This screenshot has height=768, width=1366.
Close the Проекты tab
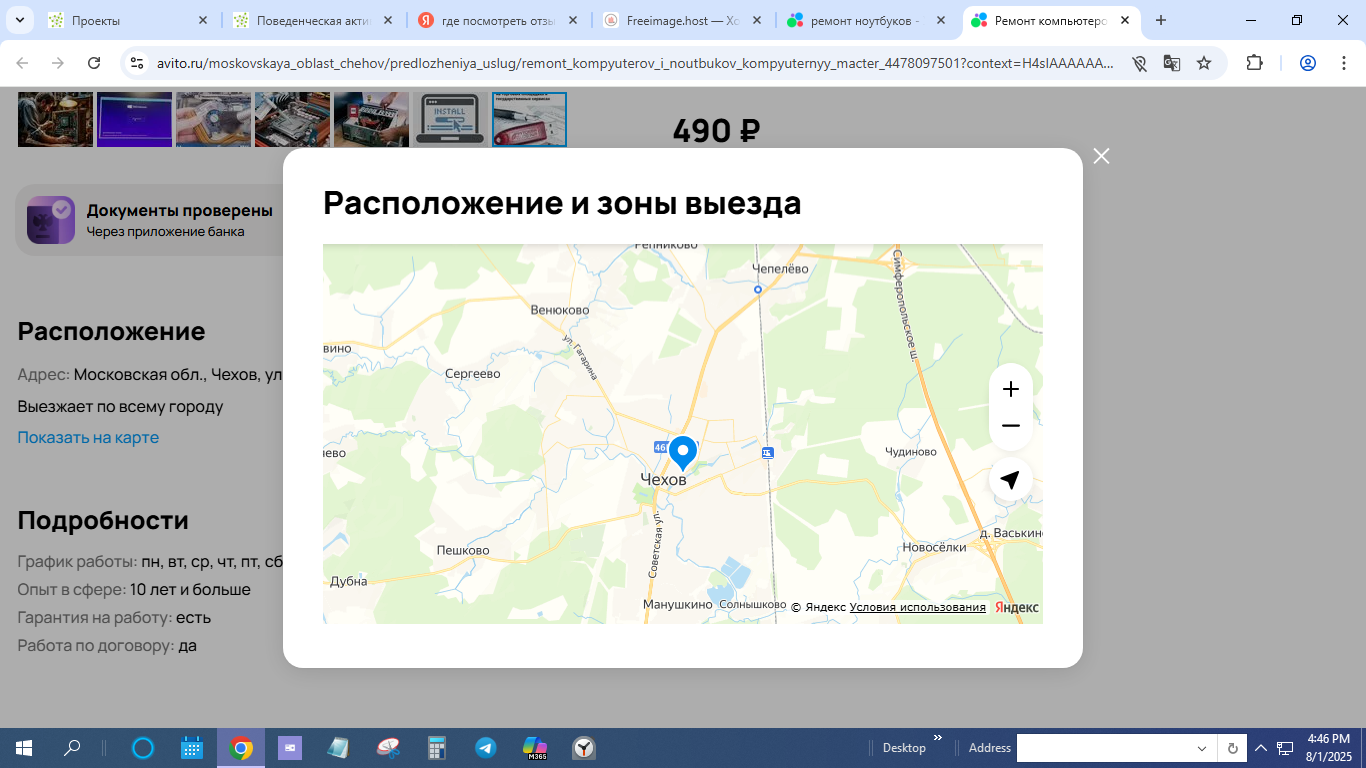[x=203, y=20]
